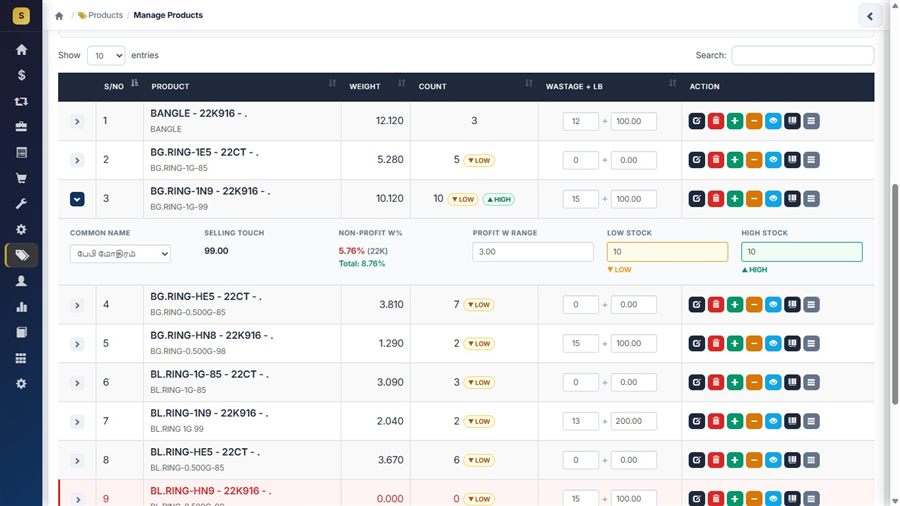
Task: Open the grid apps sidebar icon
Action: 21,359
